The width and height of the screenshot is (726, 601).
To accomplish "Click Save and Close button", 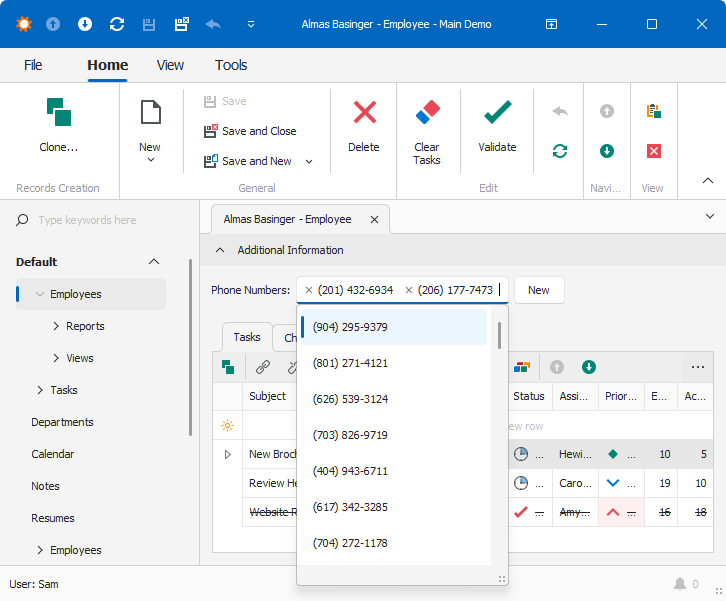I will 250,131.
